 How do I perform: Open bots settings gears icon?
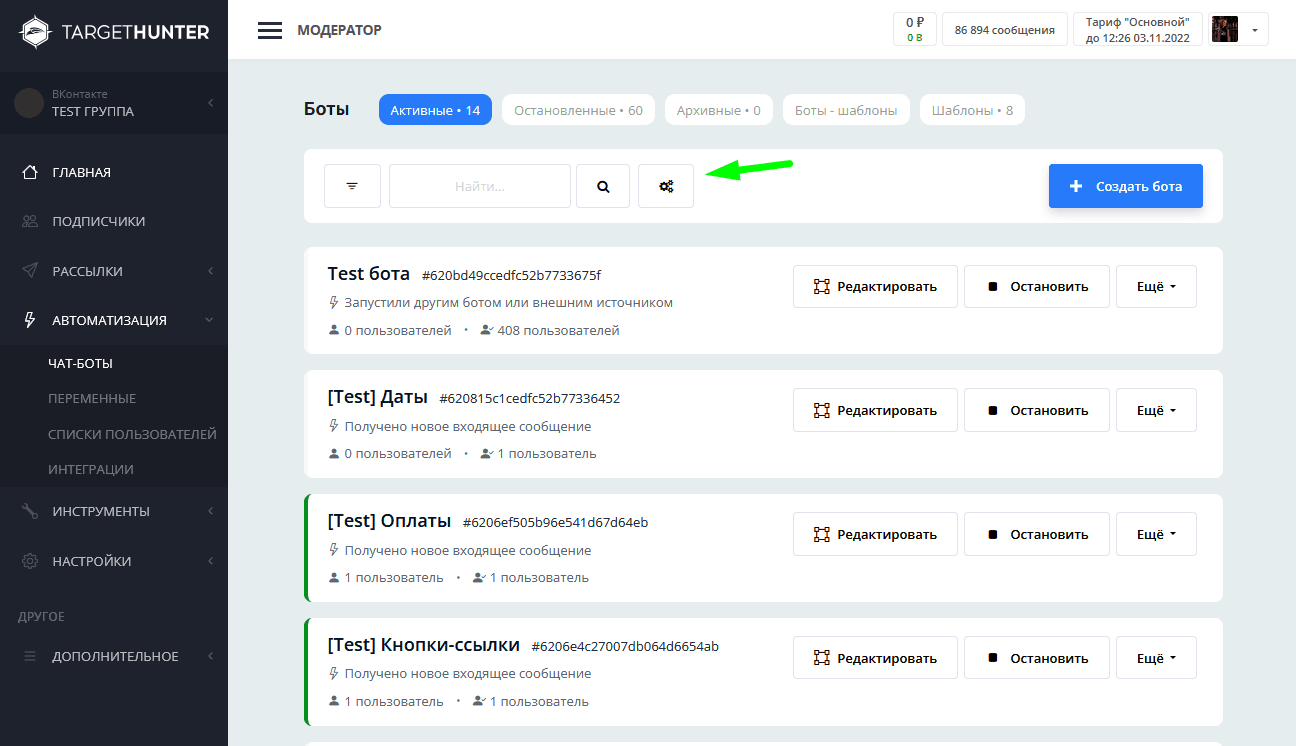[x=666, y=186]
